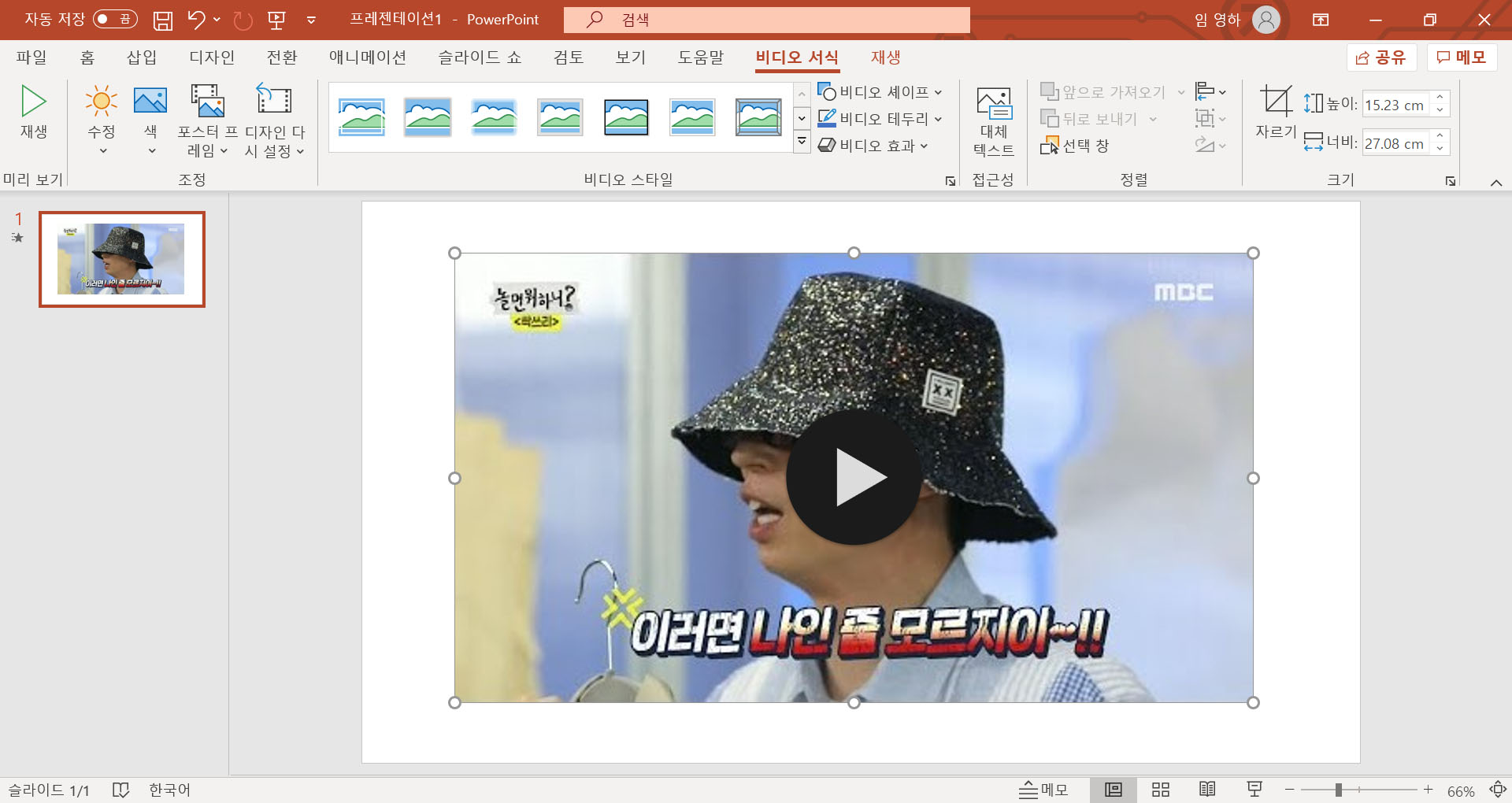Click the 공유 button
Image resolution: width=1512 pixels, height=803 pixels.
click(x=1381, y=57)
